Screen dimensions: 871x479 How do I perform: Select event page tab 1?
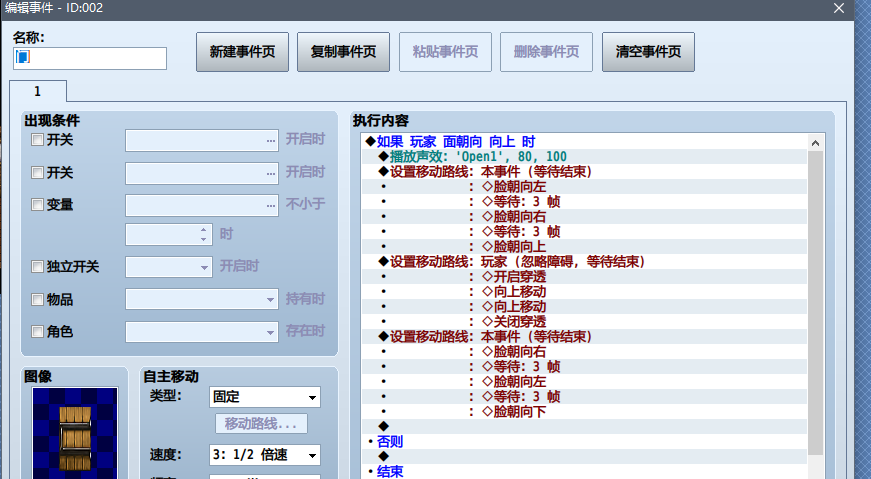coord(38,91)
